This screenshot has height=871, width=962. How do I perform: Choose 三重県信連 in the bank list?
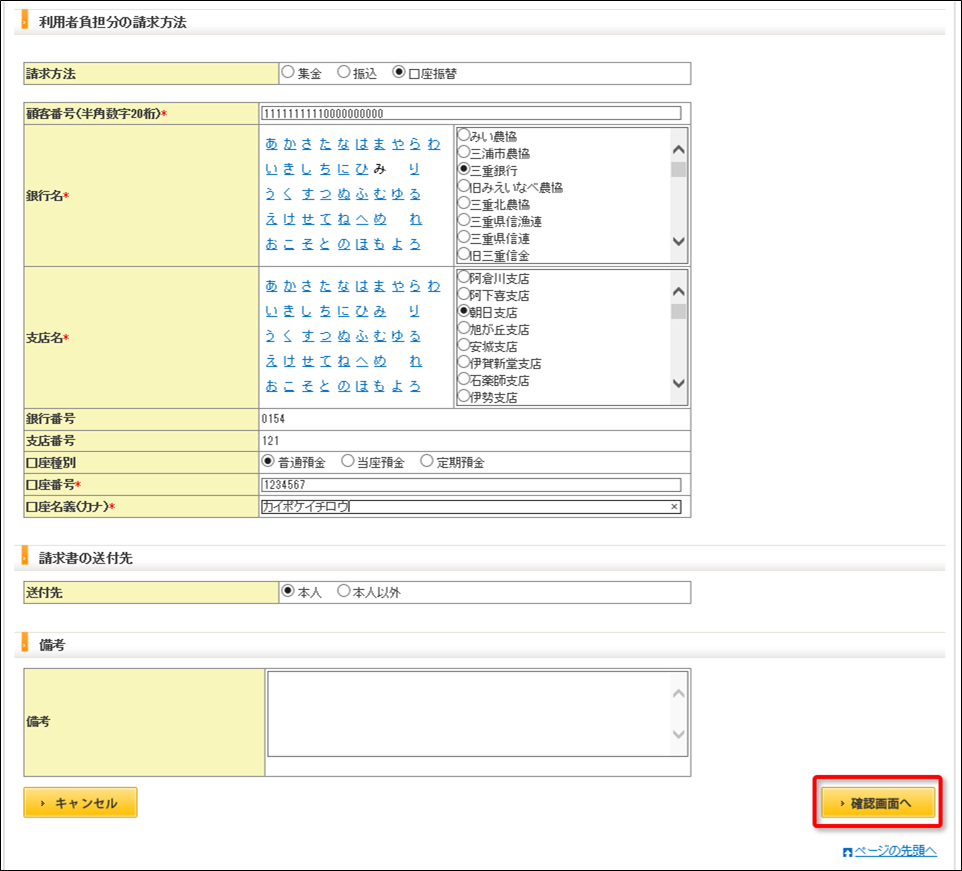[464, 237]
